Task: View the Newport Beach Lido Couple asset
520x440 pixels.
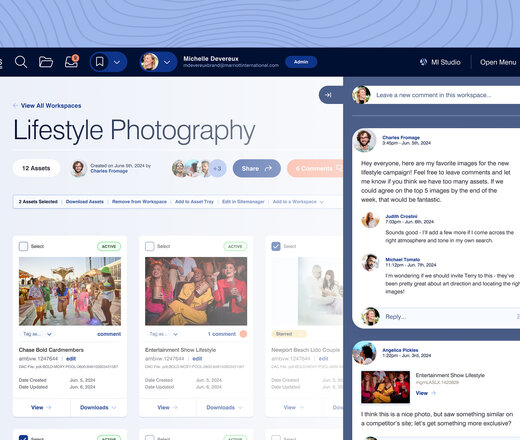Action: point(294,407)
